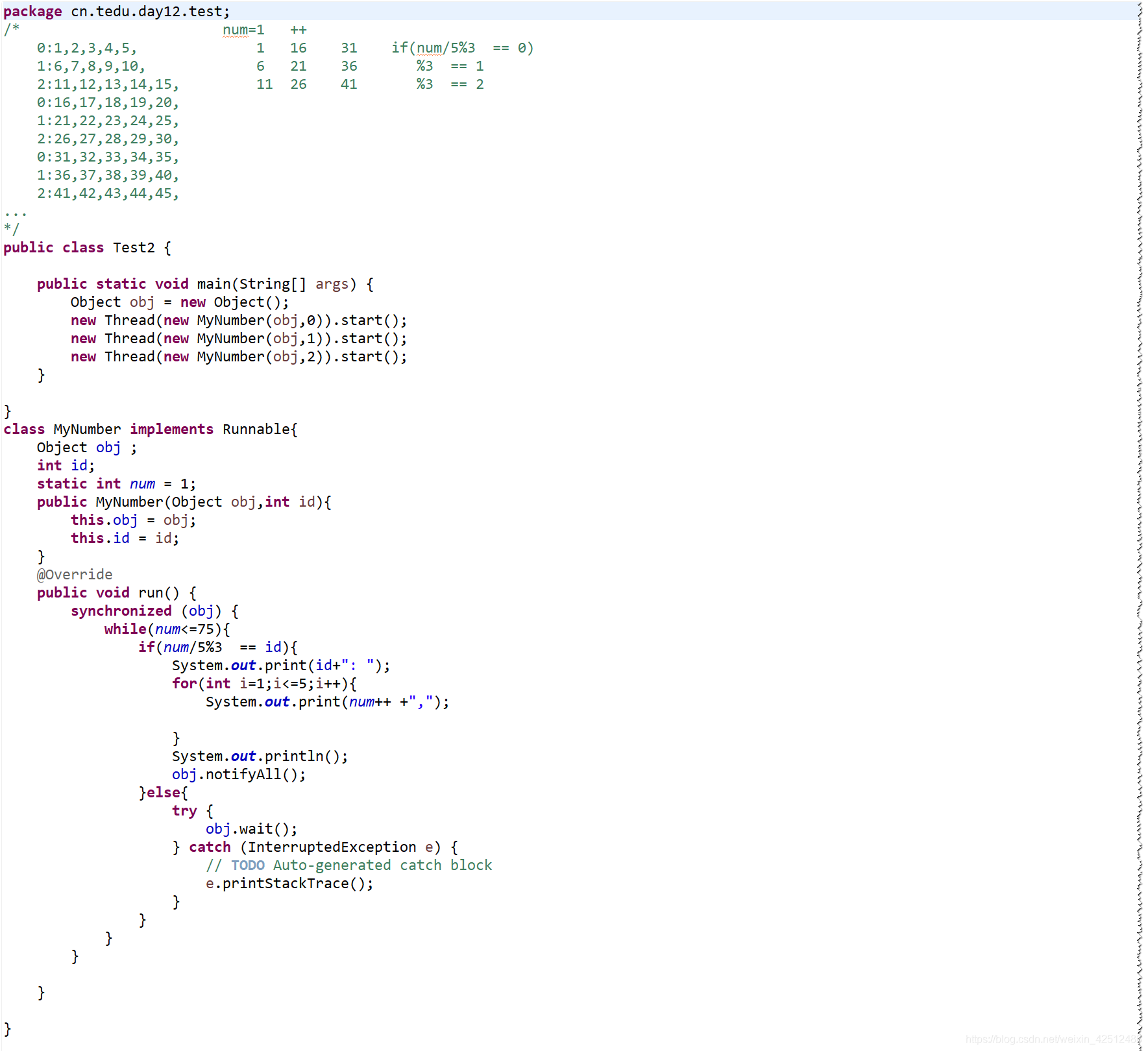The width and height of the screenshot is (1148, 1051).
Task: Click the MyNumber constructor signature
Action: [x=184, y=501]
